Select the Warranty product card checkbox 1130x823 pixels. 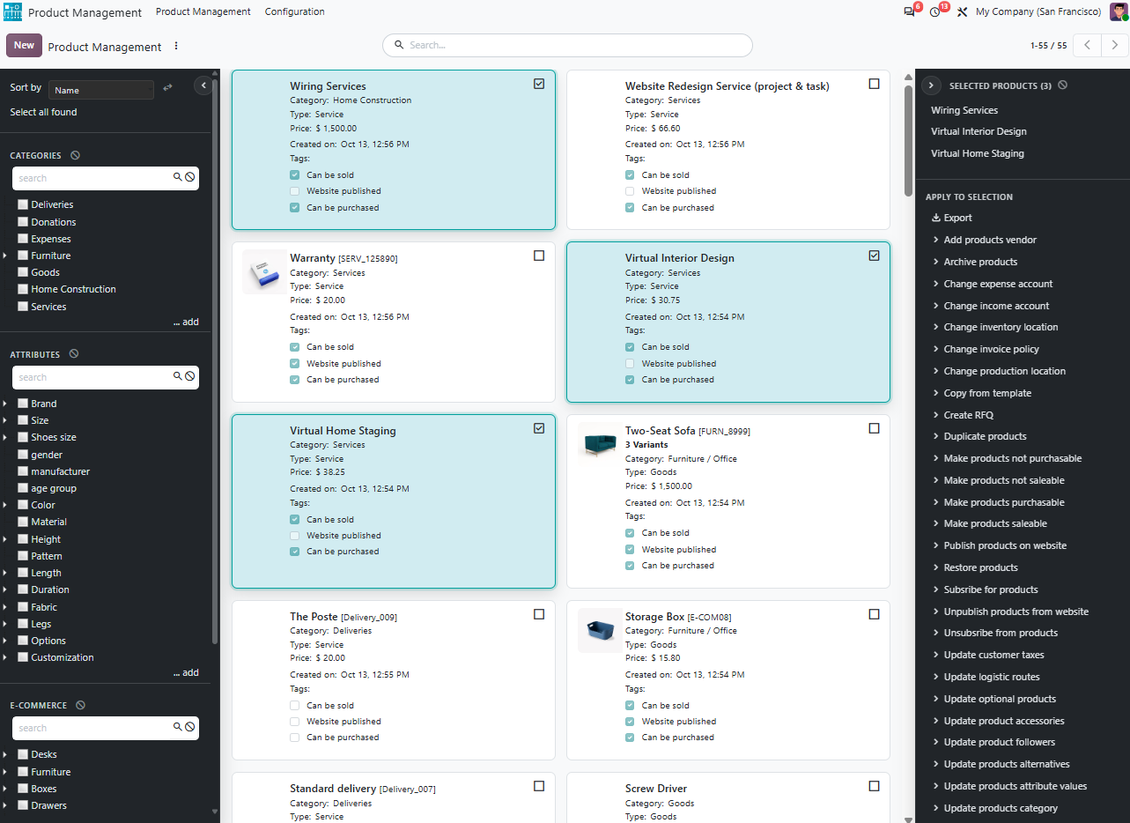tap(539, 256)
